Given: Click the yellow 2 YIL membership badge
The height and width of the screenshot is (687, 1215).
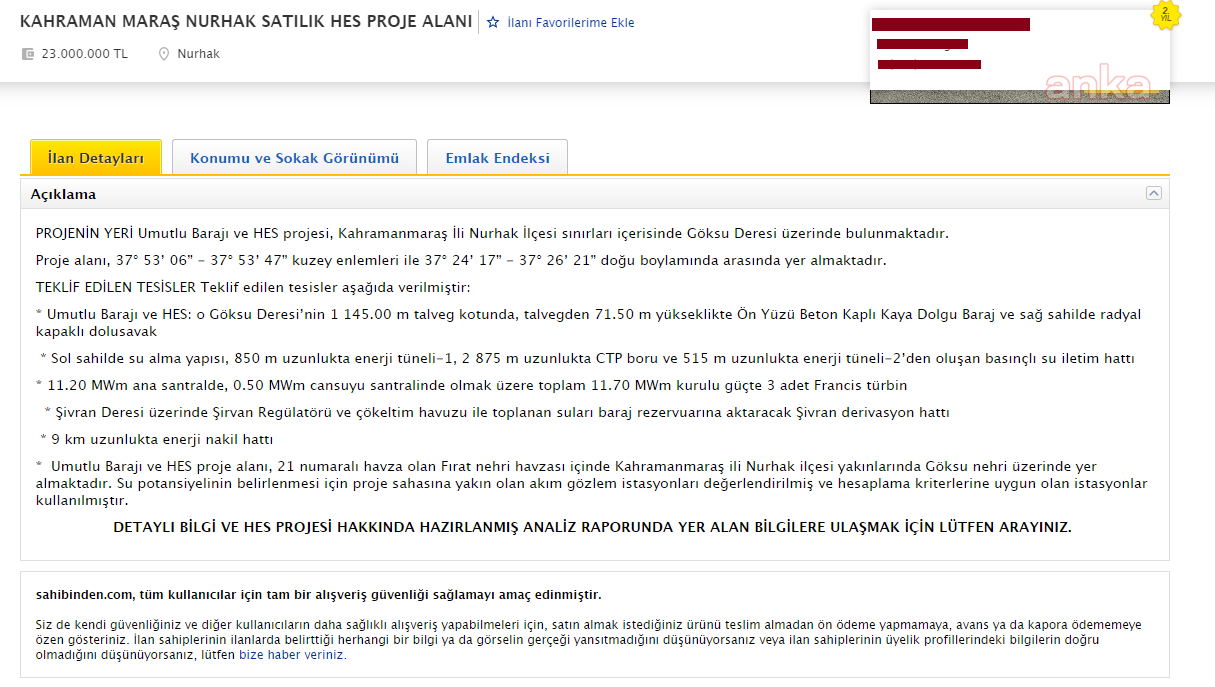Looking at the screenshot, I should click(x=1165, y=15).
